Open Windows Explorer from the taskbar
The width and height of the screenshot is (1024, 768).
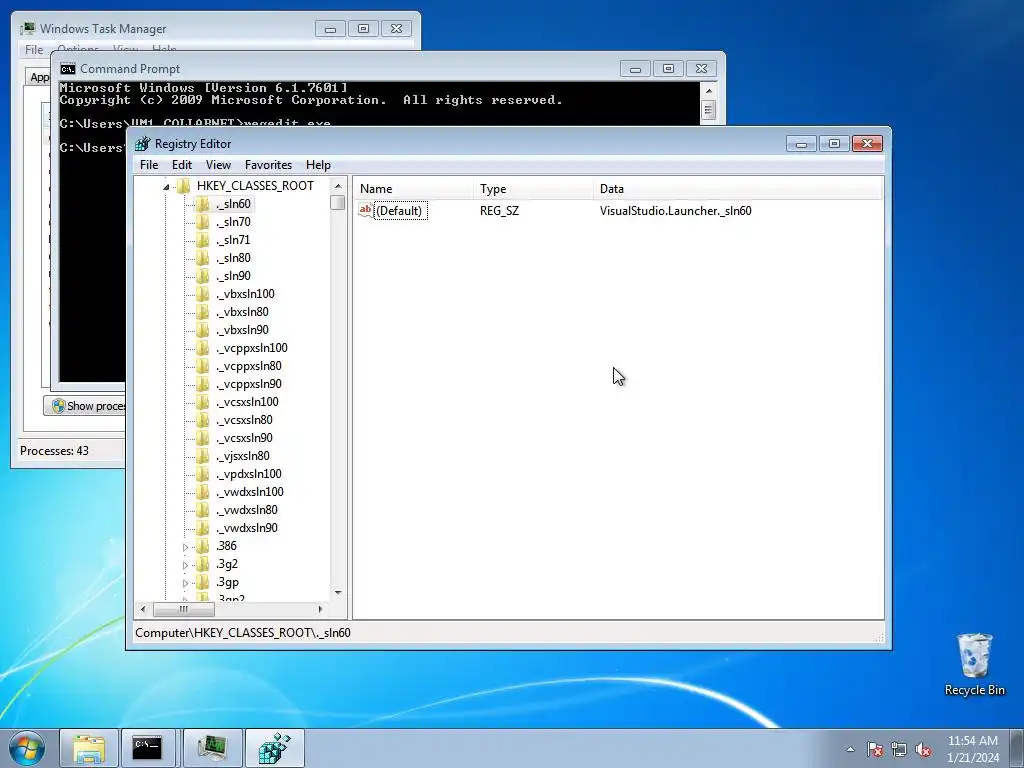click(x=89, y=748)
